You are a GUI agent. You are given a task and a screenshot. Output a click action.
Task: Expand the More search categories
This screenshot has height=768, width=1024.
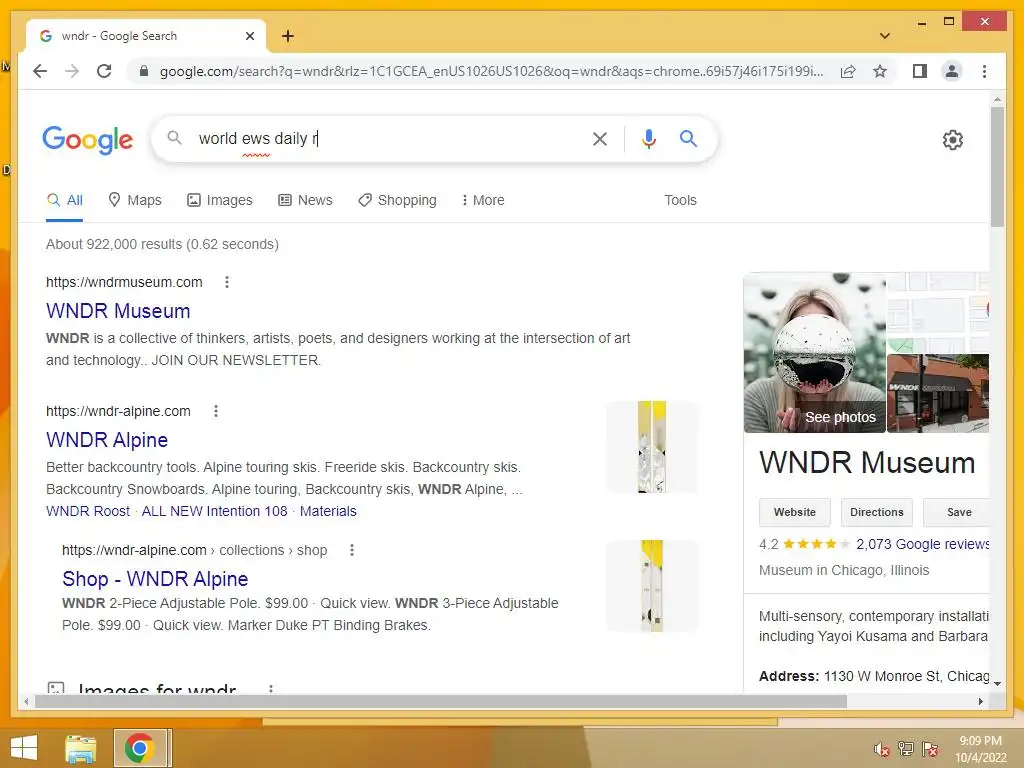click(483, 200)
